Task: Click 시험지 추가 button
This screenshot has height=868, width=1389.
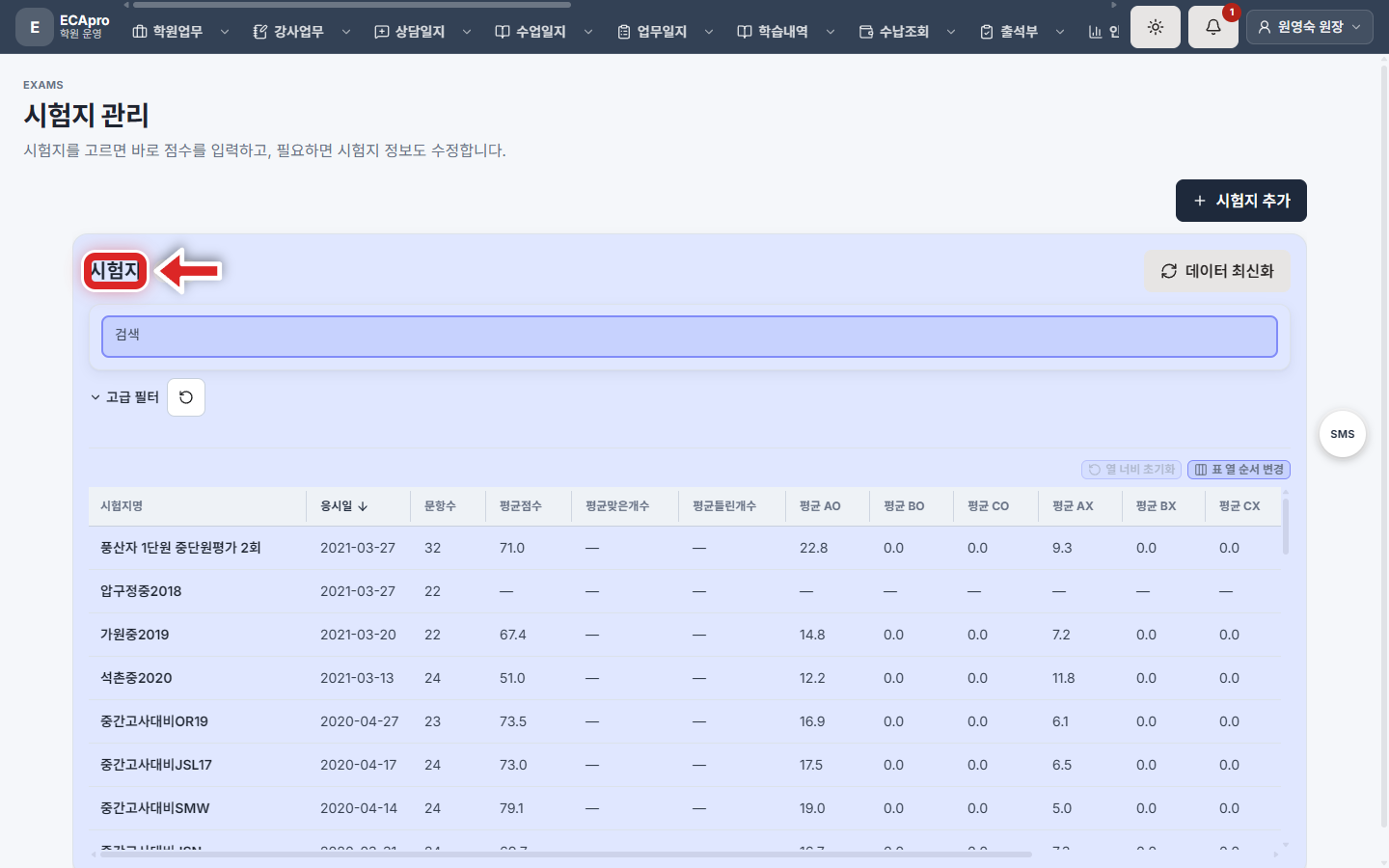Action: (x=1241, y=201)
